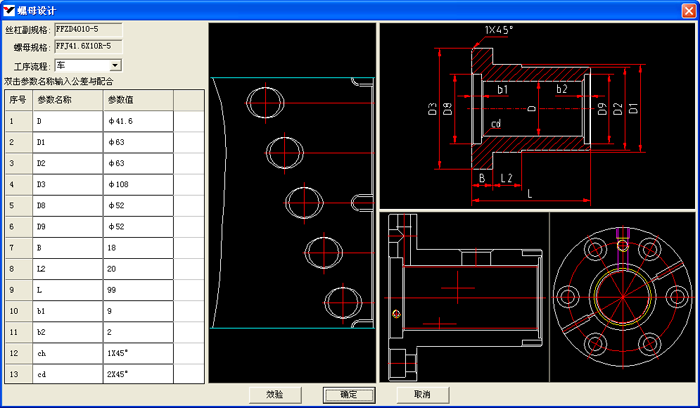Viewport: 700px width, 408px height.
Task: Click the 参数值 column header
Action: coord(138,100)
